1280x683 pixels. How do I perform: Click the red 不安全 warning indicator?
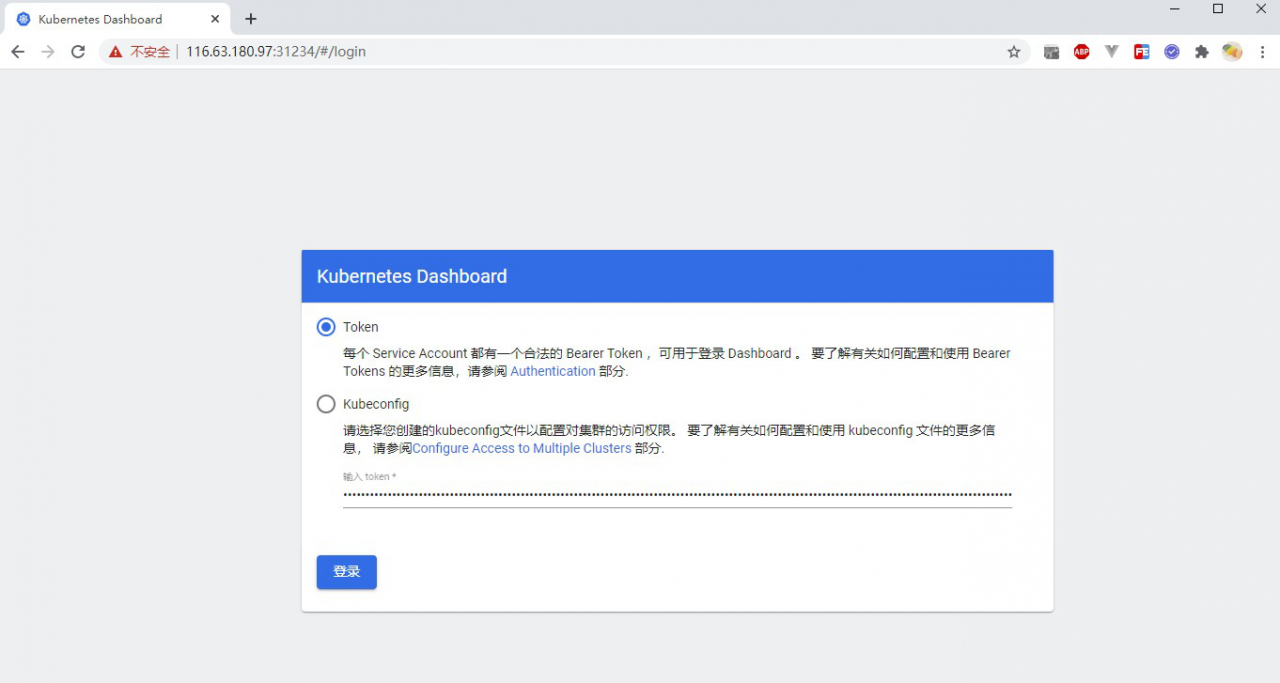[x=146, y=51]
